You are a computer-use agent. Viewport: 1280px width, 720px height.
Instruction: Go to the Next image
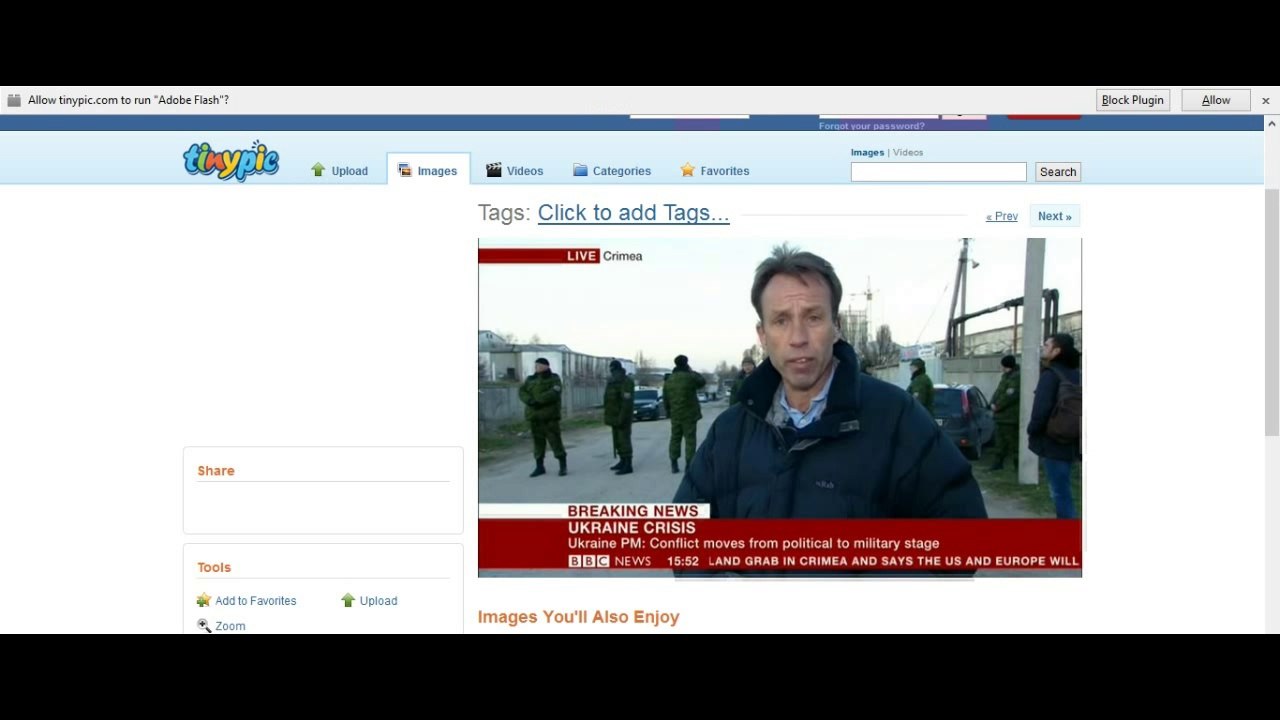[1055, 216]
